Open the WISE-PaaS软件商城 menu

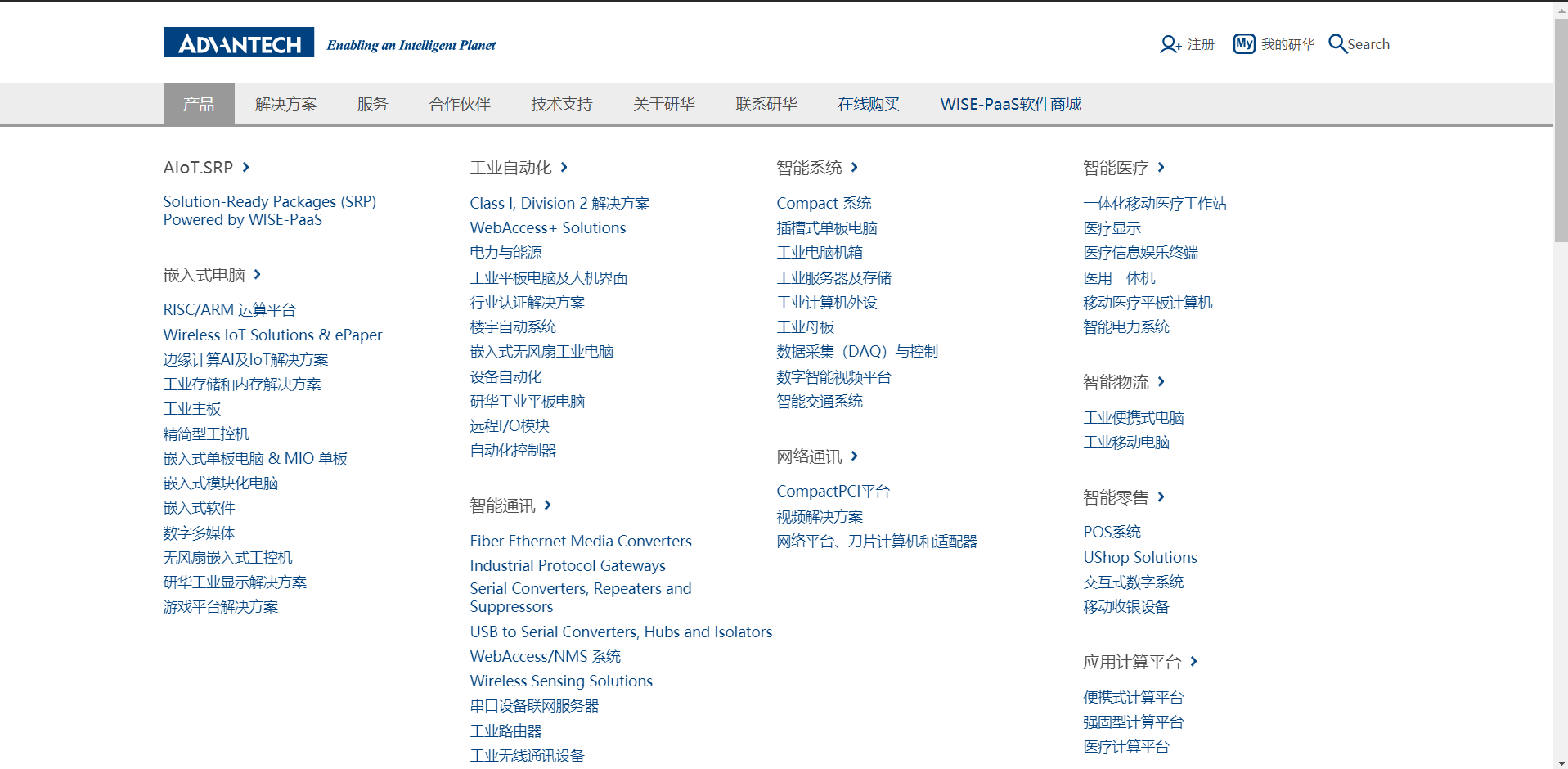[x=1011, y=104]
